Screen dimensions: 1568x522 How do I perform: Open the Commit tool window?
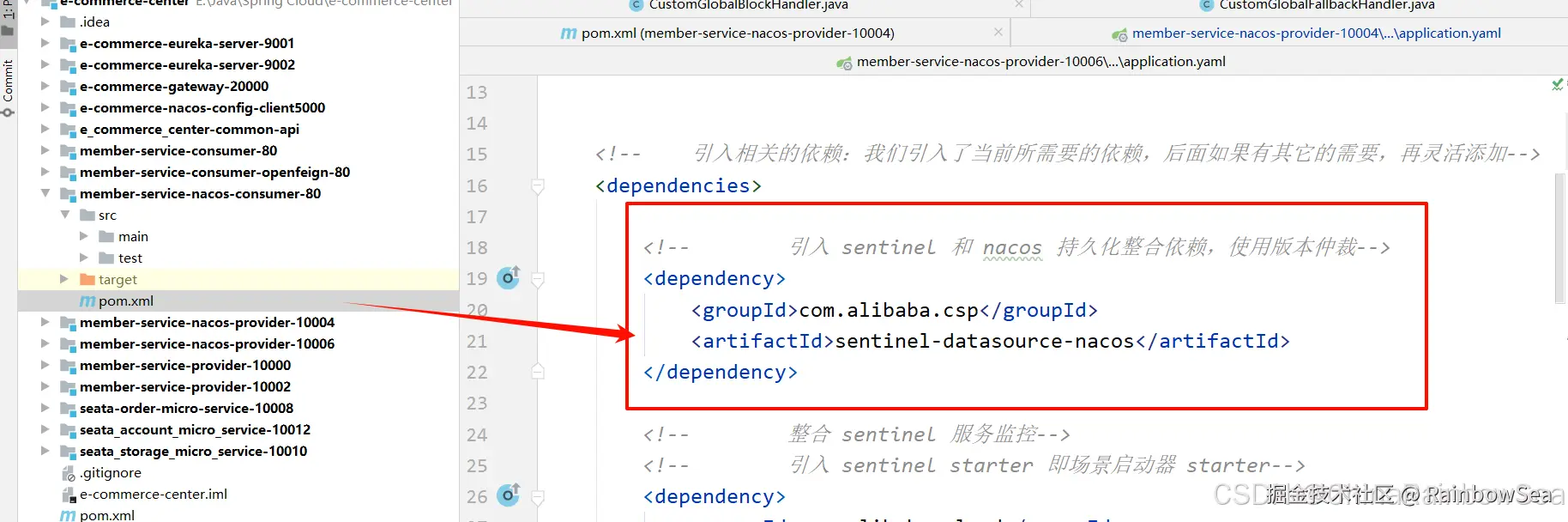tap(8, 88)
